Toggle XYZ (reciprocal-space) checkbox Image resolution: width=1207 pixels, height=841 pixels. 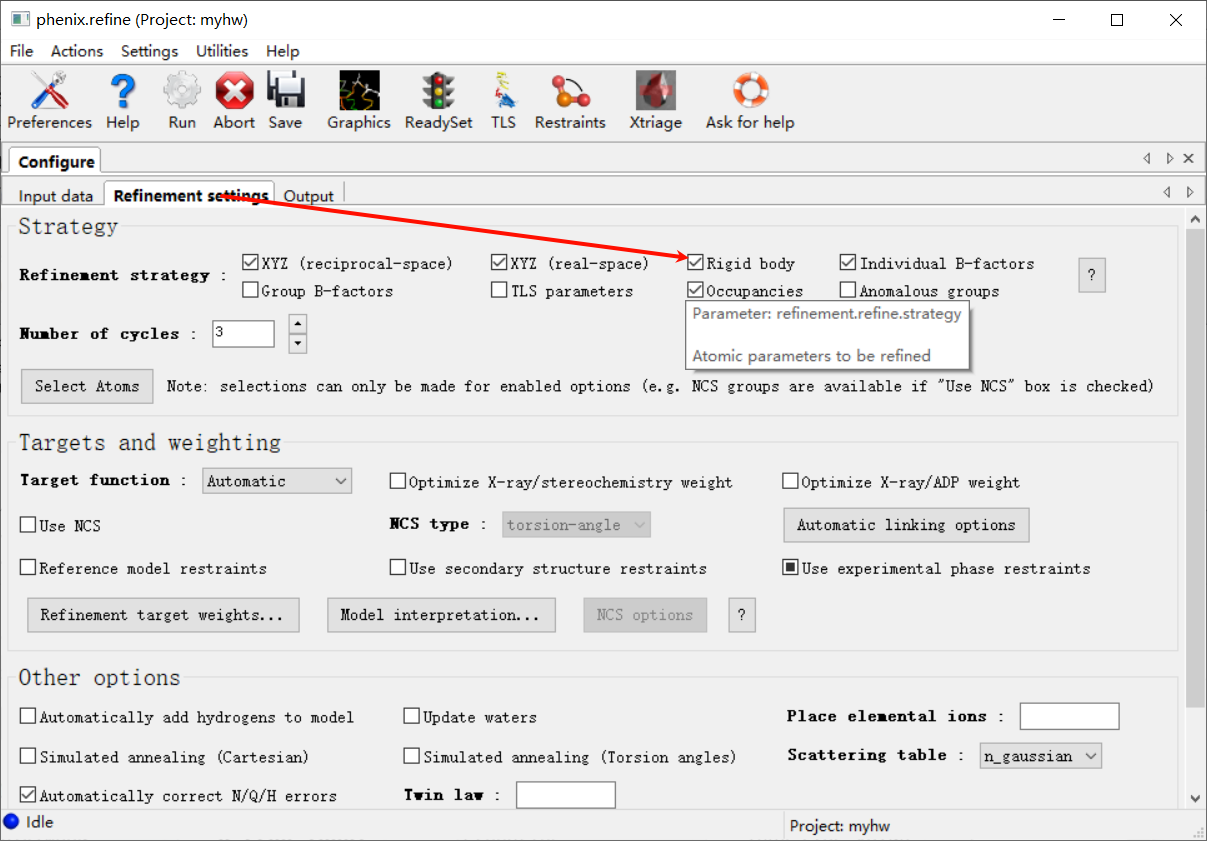click(251, 263)
